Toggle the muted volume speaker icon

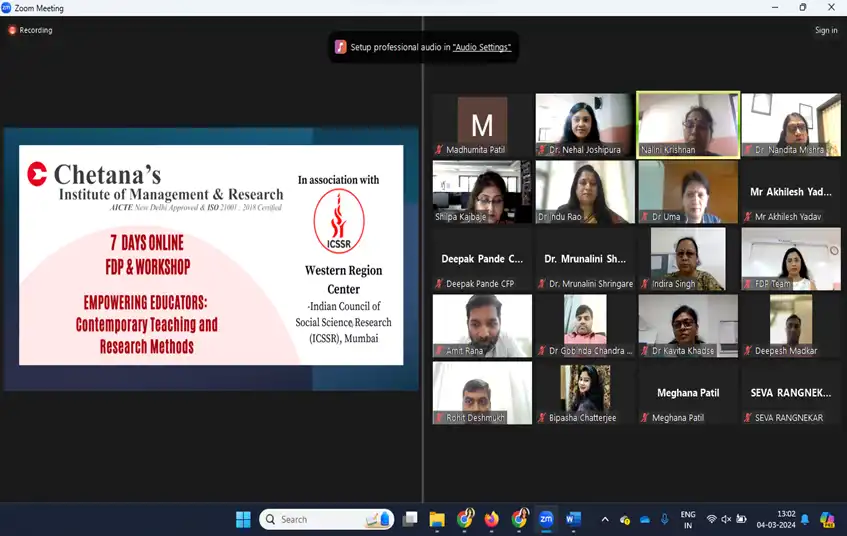coord(727,519)
